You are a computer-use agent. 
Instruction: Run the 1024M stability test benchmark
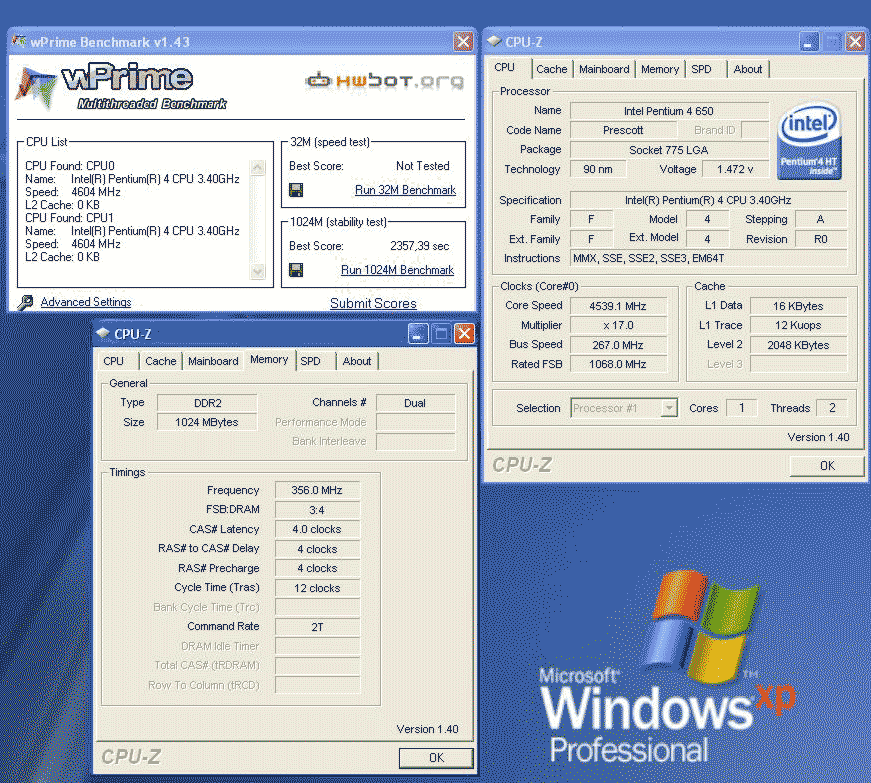(397, 270)
